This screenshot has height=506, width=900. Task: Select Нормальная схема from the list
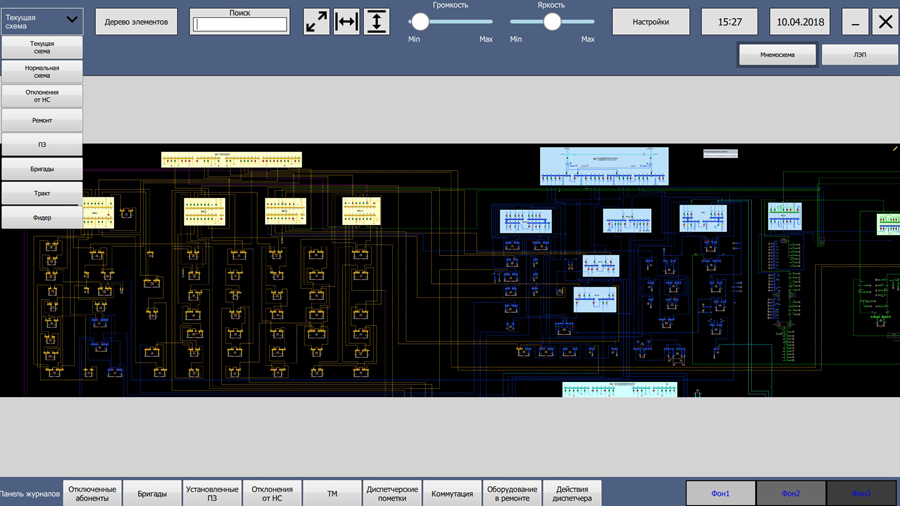tap(42, 72)
